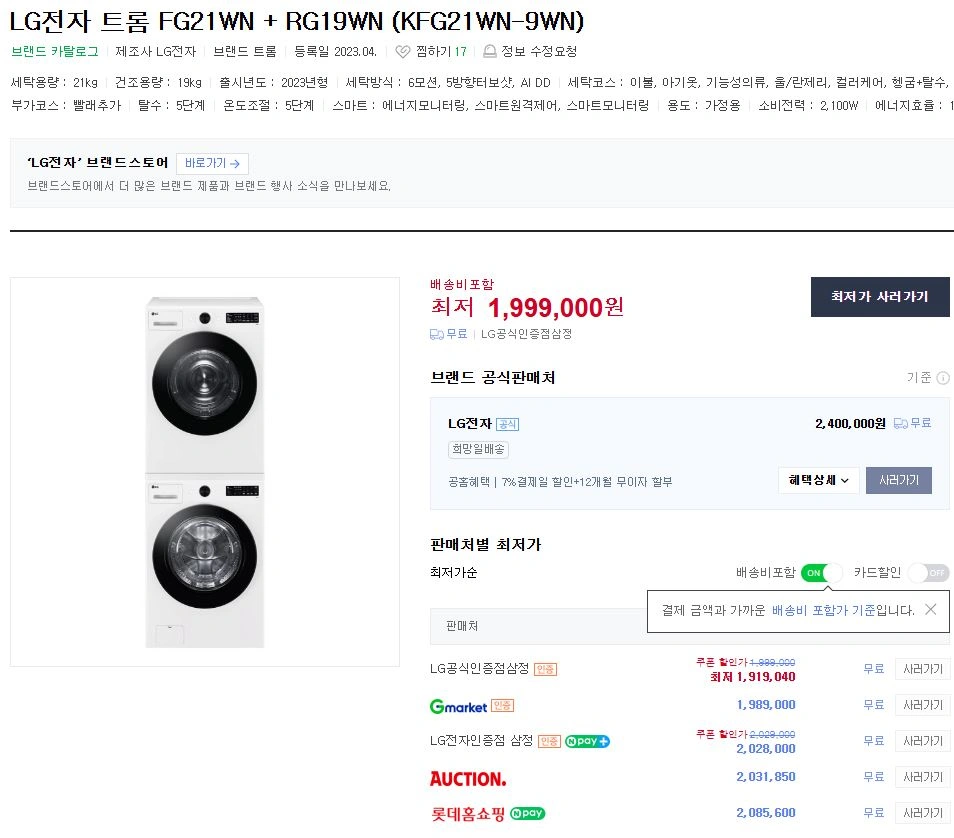Click the 1,989,000 Gmarket price
Viewport: 954px width, 838px height.
(x=765, y=706)
